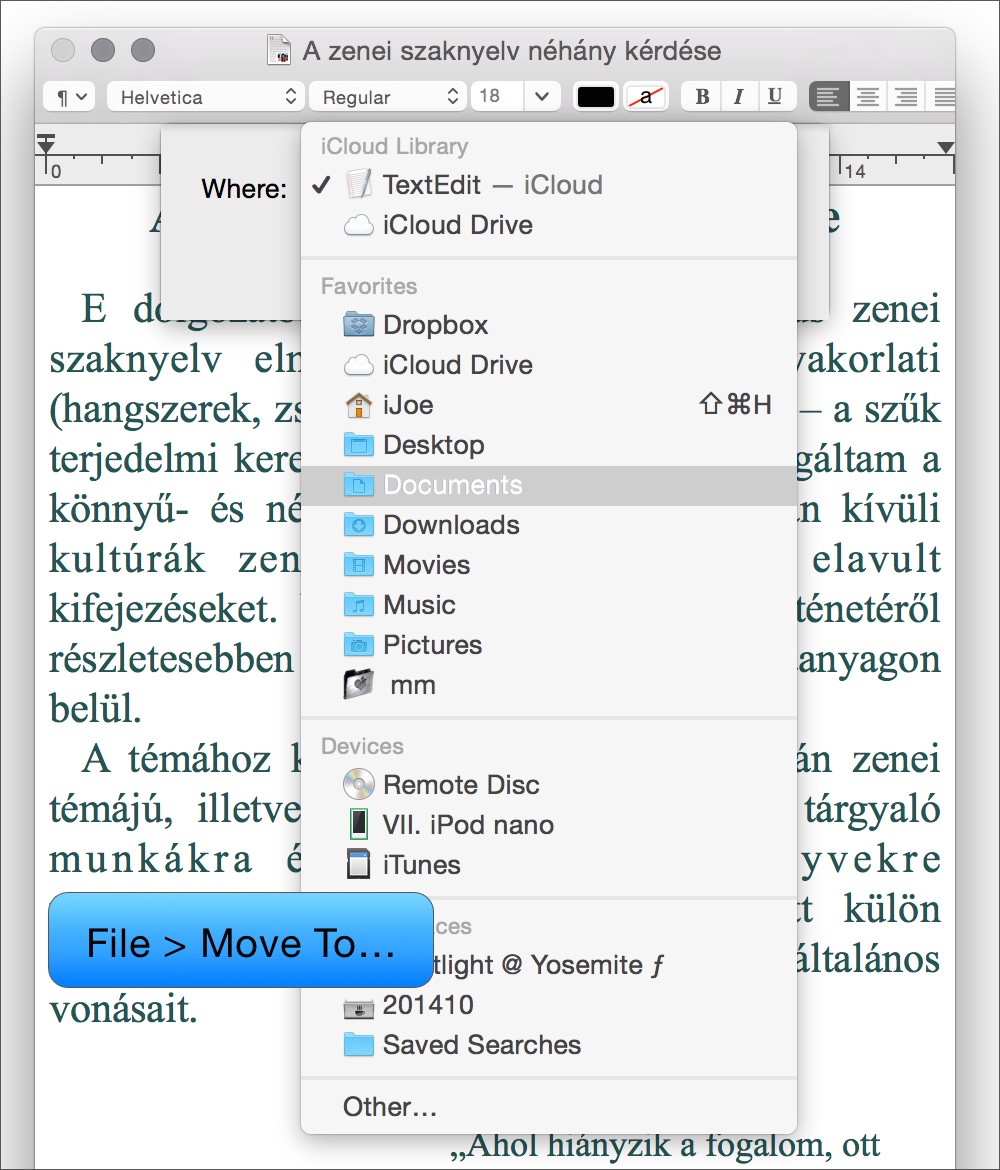The height and width of the screenshot is (1170, 1000).
Task: Choose iCloud Drive under iCloud Library
Action: pyautogui.click(x=549, y=225)
